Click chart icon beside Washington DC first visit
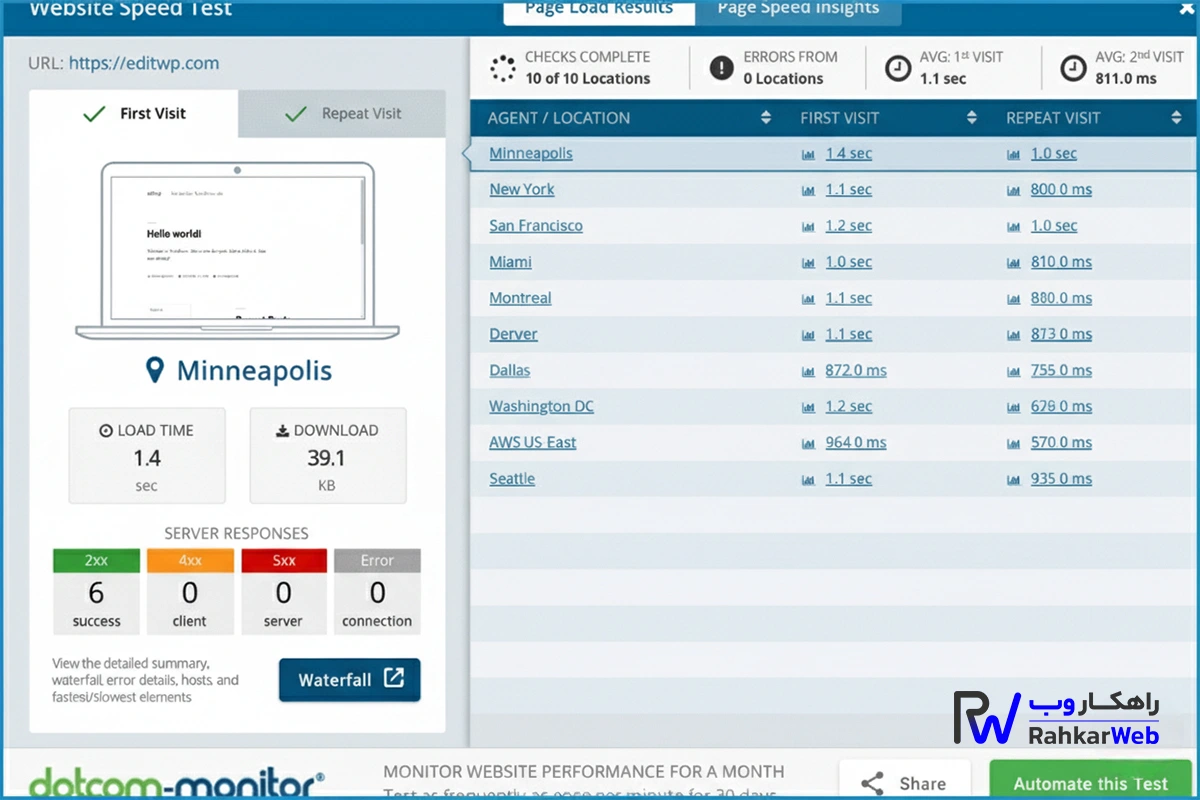The height and width of the screenshot is (800, 1200). [x=808, y=407]
